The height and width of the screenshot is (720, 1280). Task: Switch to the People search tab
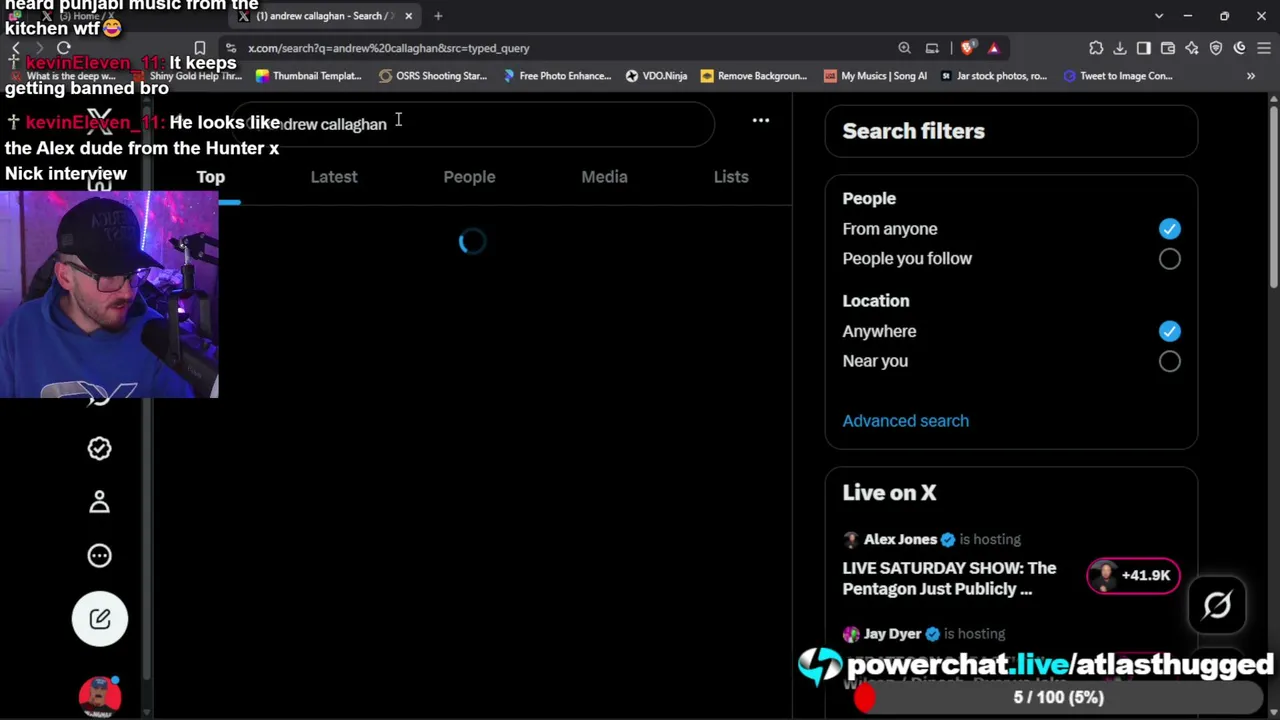pos(469,177)
